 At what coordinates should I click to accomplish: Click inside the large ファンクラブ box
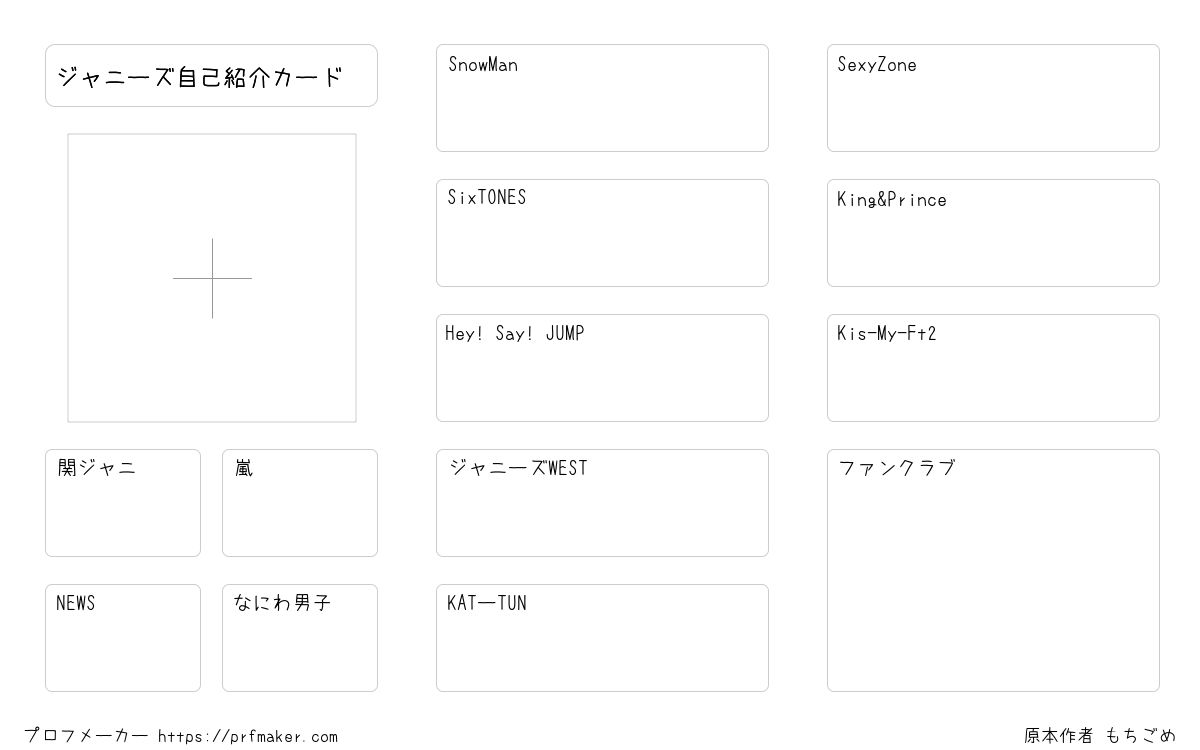[993, 570]
